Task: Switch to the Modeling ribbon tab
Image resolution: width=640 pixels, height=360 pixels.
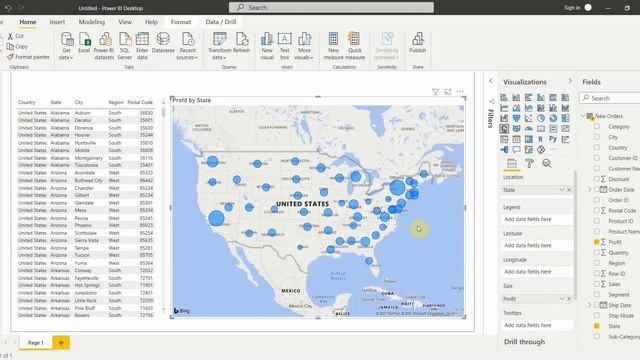Action: point(92,22)
